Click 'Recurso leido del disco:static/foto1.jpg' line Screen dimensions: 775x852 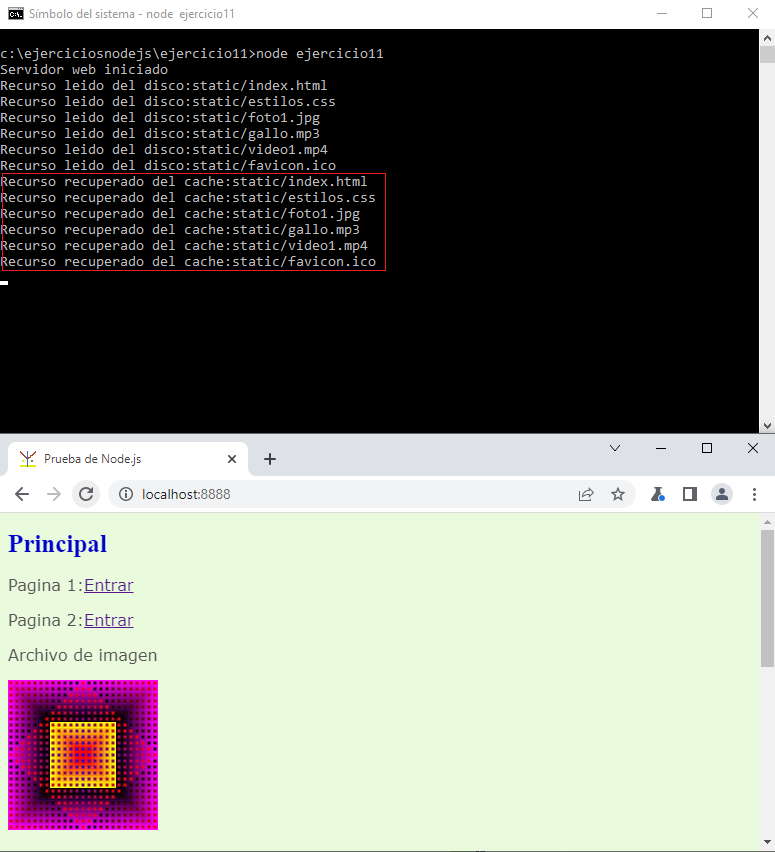(160, 117)
